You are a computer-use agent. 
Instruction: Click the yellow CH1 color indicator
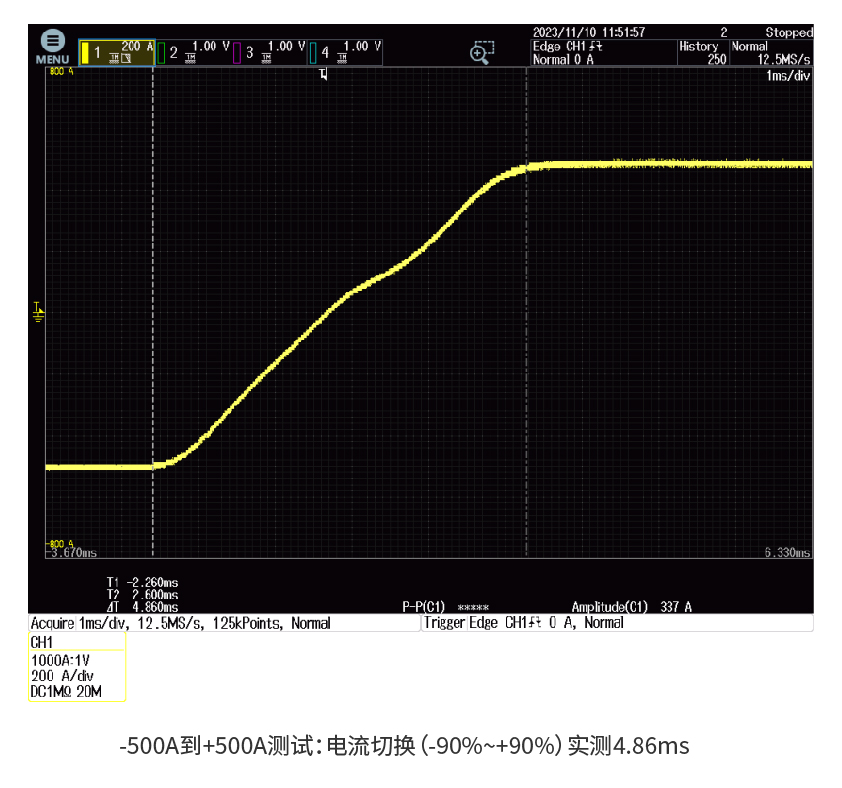[x=85, y=53]
